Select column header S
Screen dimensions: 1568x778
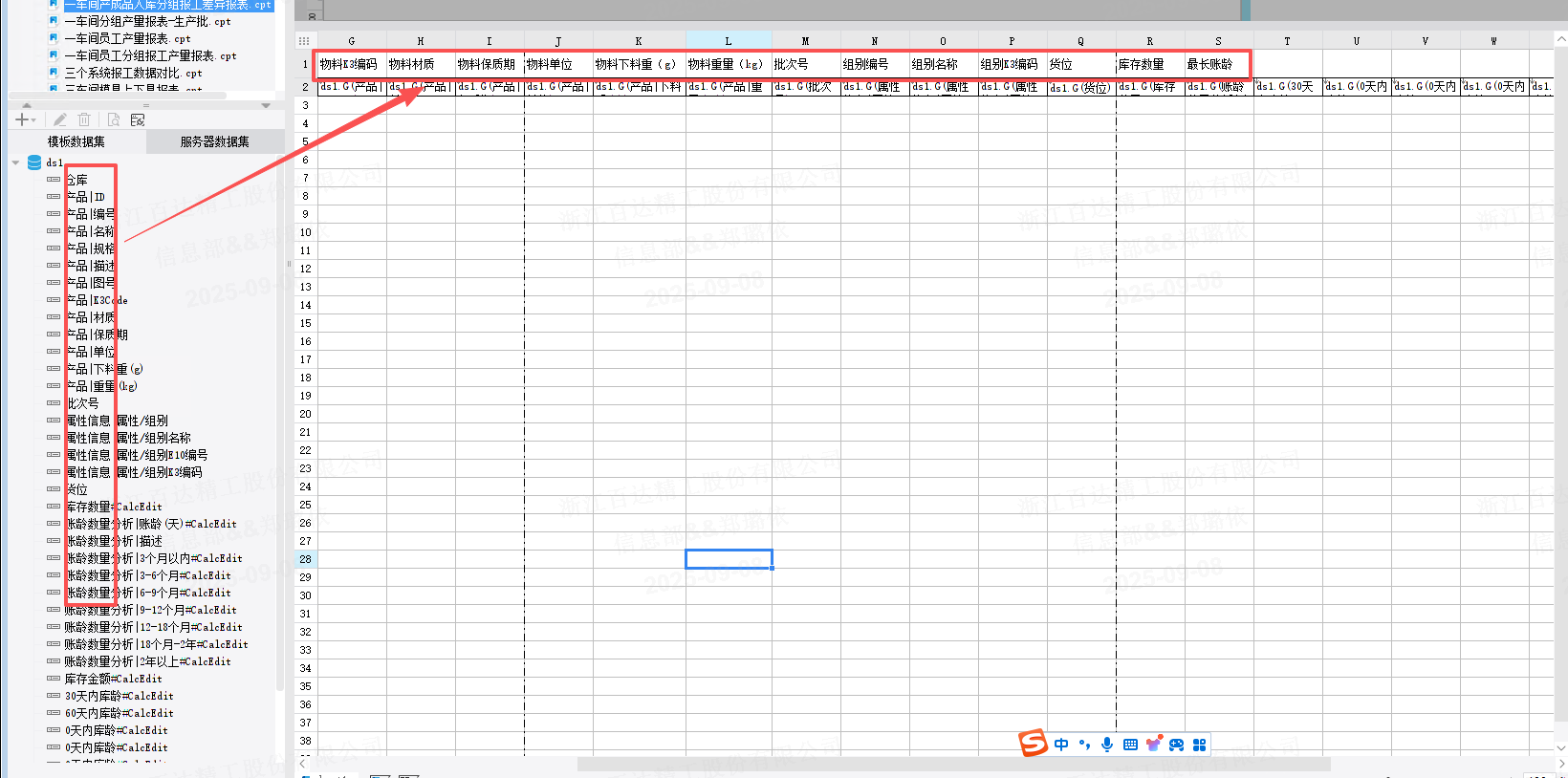(1218, 41)
